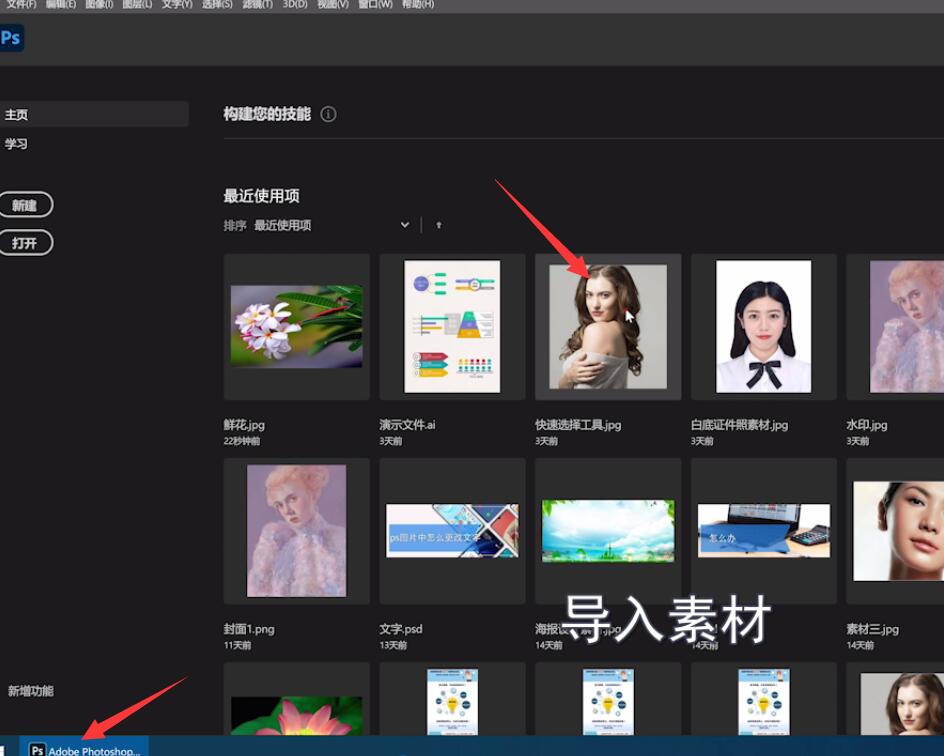Open the 窗口(W) menu
944x756 pixels.
click(375, 4)
